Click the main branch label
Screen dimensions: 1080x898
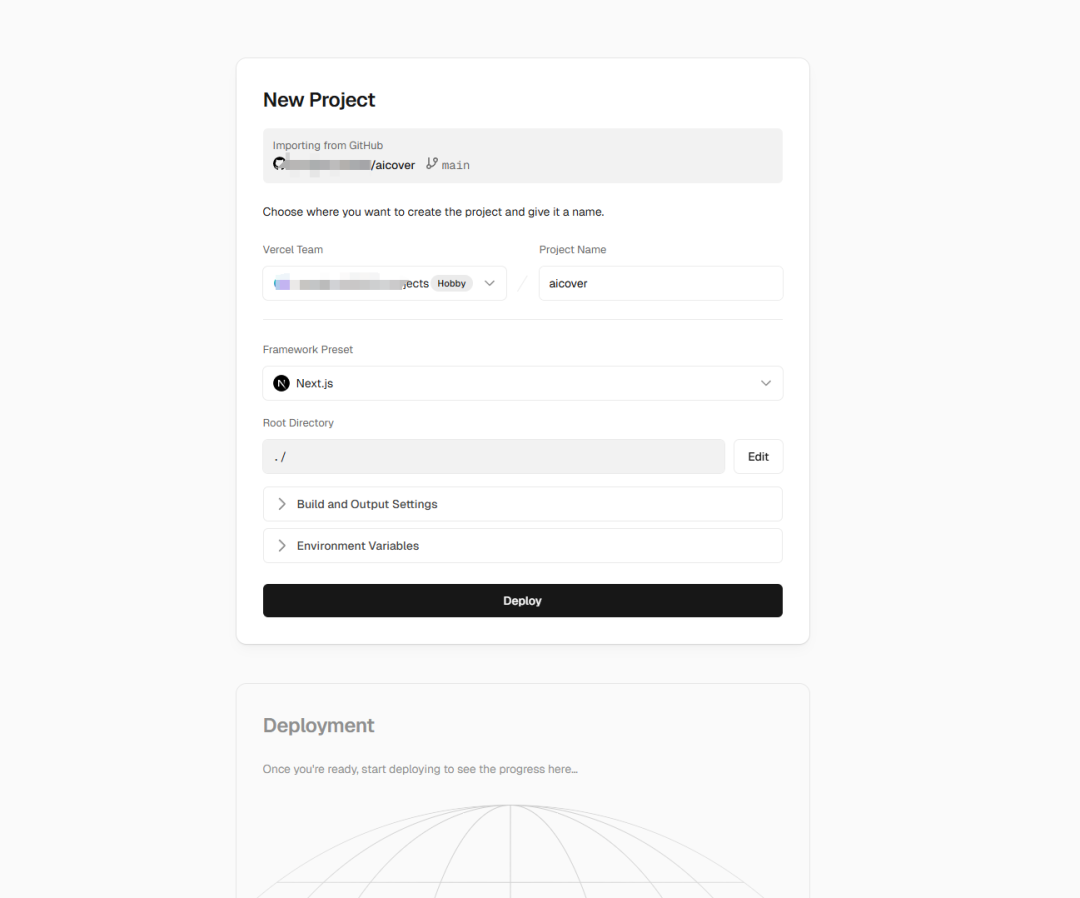click(x=456, y=165)
